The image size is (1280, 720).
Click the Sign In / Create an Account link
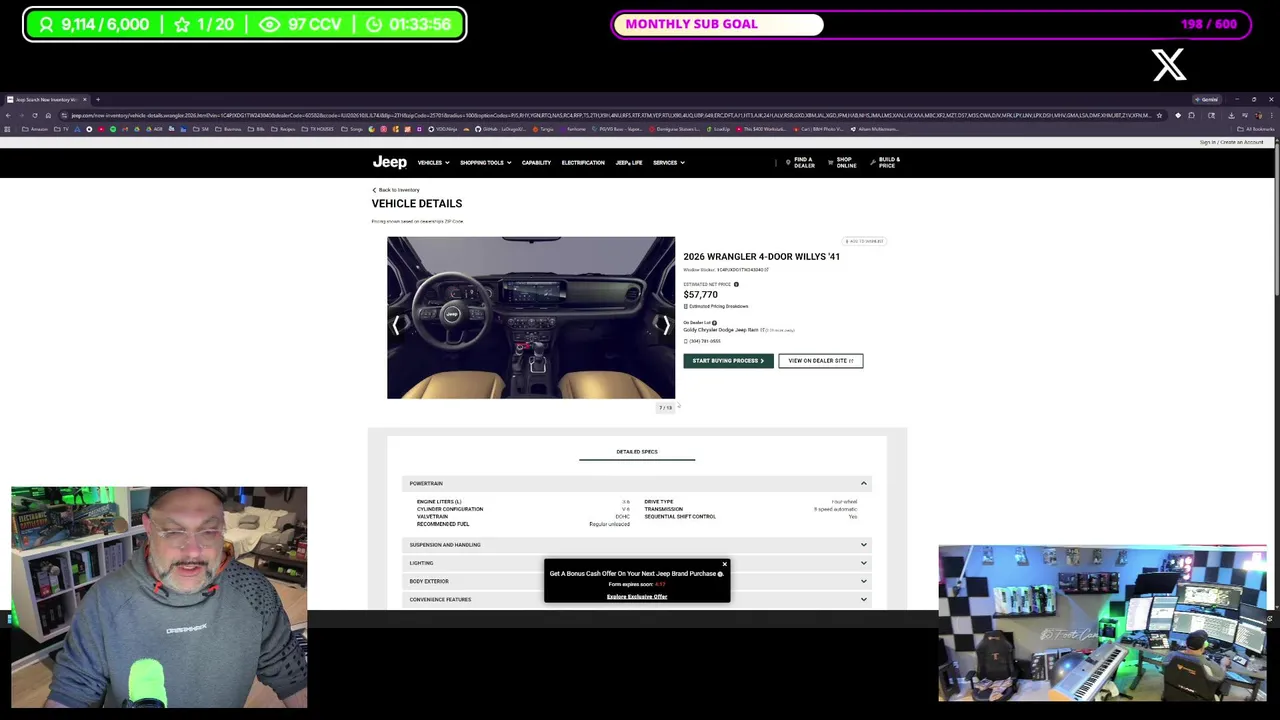click(1232, 142)
